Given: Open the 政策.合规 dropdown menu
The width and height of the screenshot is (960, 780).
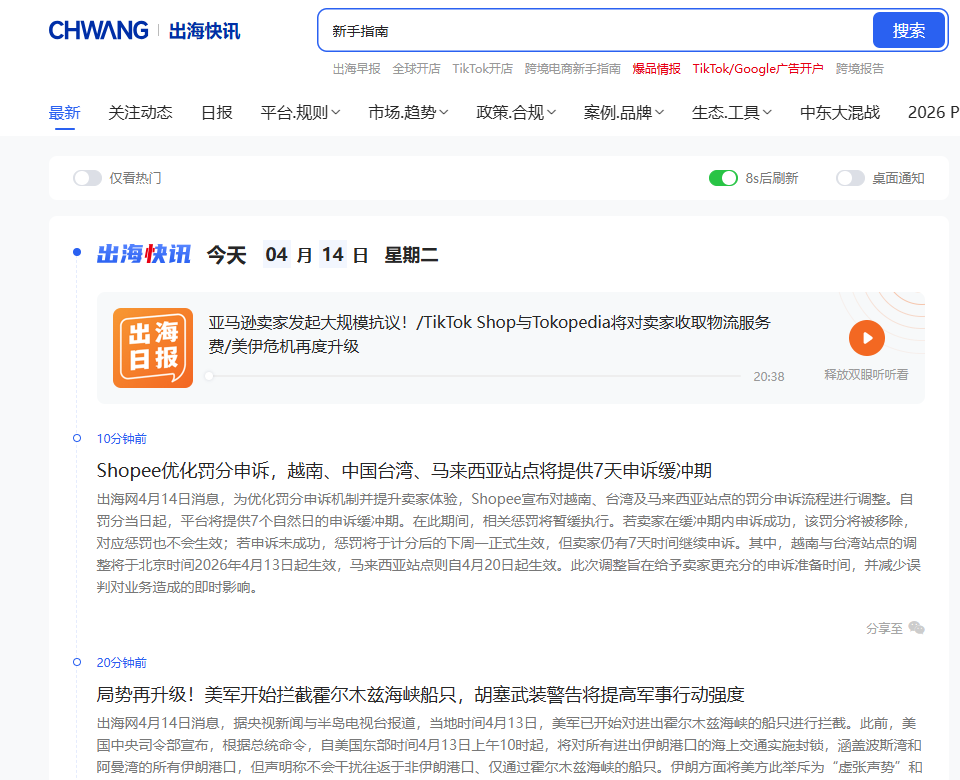Looking at the screenshot, I should (x=516, y=113).
